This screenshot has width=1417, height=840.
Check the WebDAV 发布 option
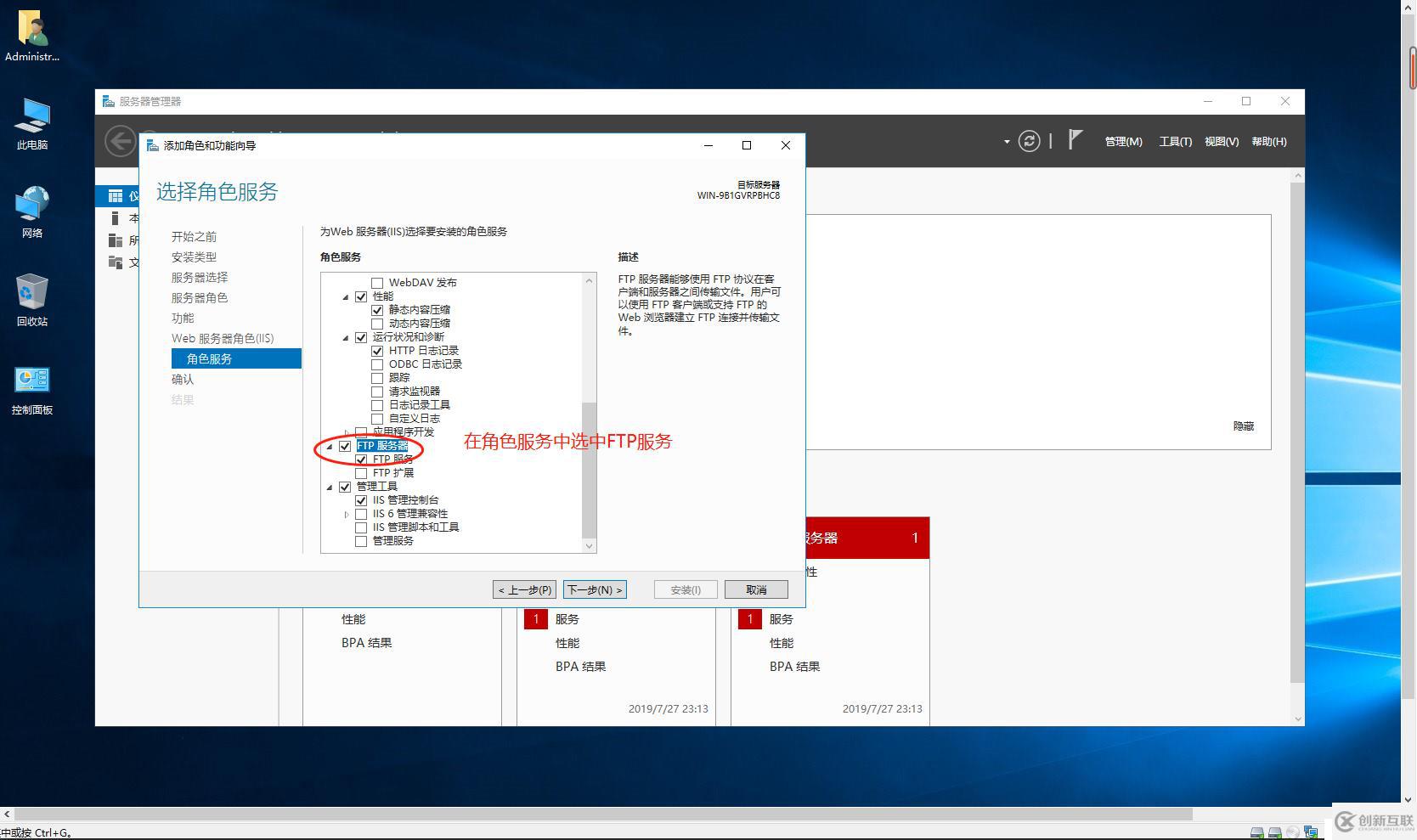tap(377, 283)
